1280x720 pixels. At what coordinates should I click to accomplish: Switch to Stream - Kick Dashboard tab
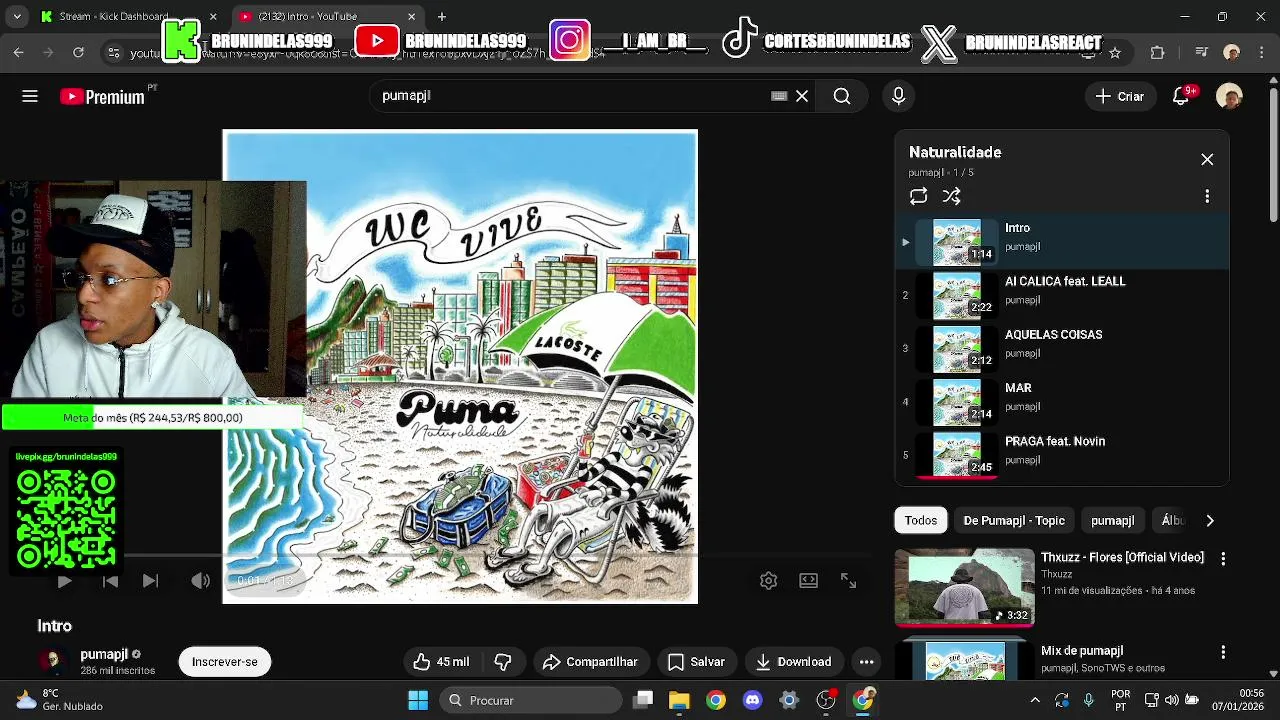tap(129, 16)
